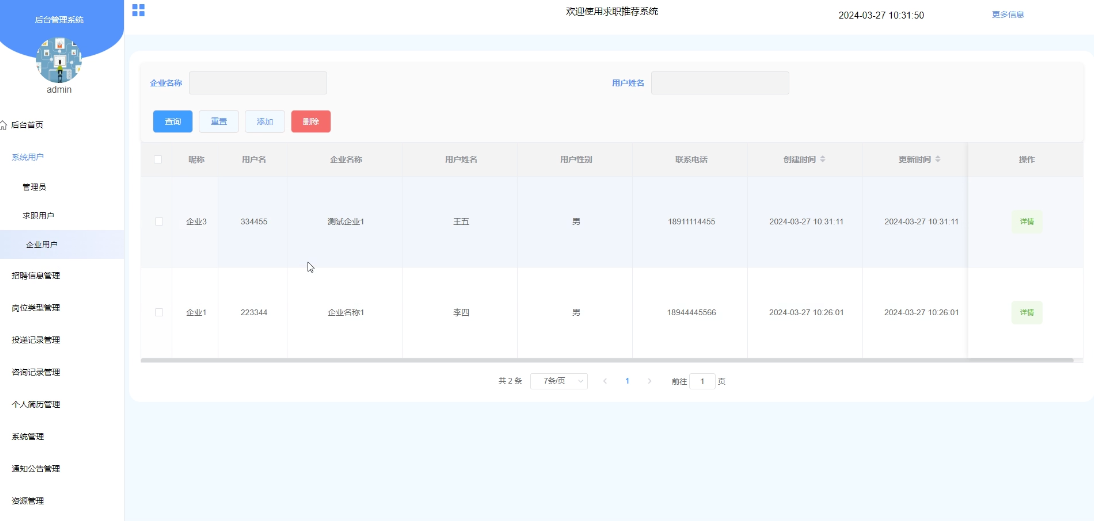Screen dimensions: 1094x521
Task: Focus the 用户姓名 search field
Action: click(720, 82)
